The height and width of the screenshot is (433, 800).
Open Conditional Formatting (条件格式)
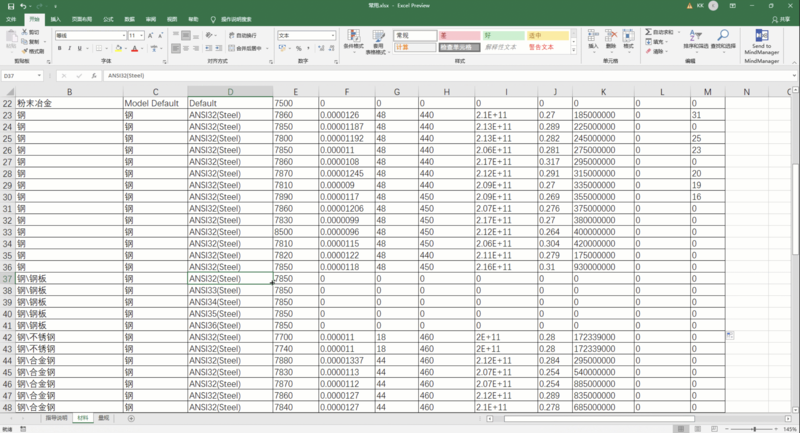pyautogui.click(x=353, y=40)
